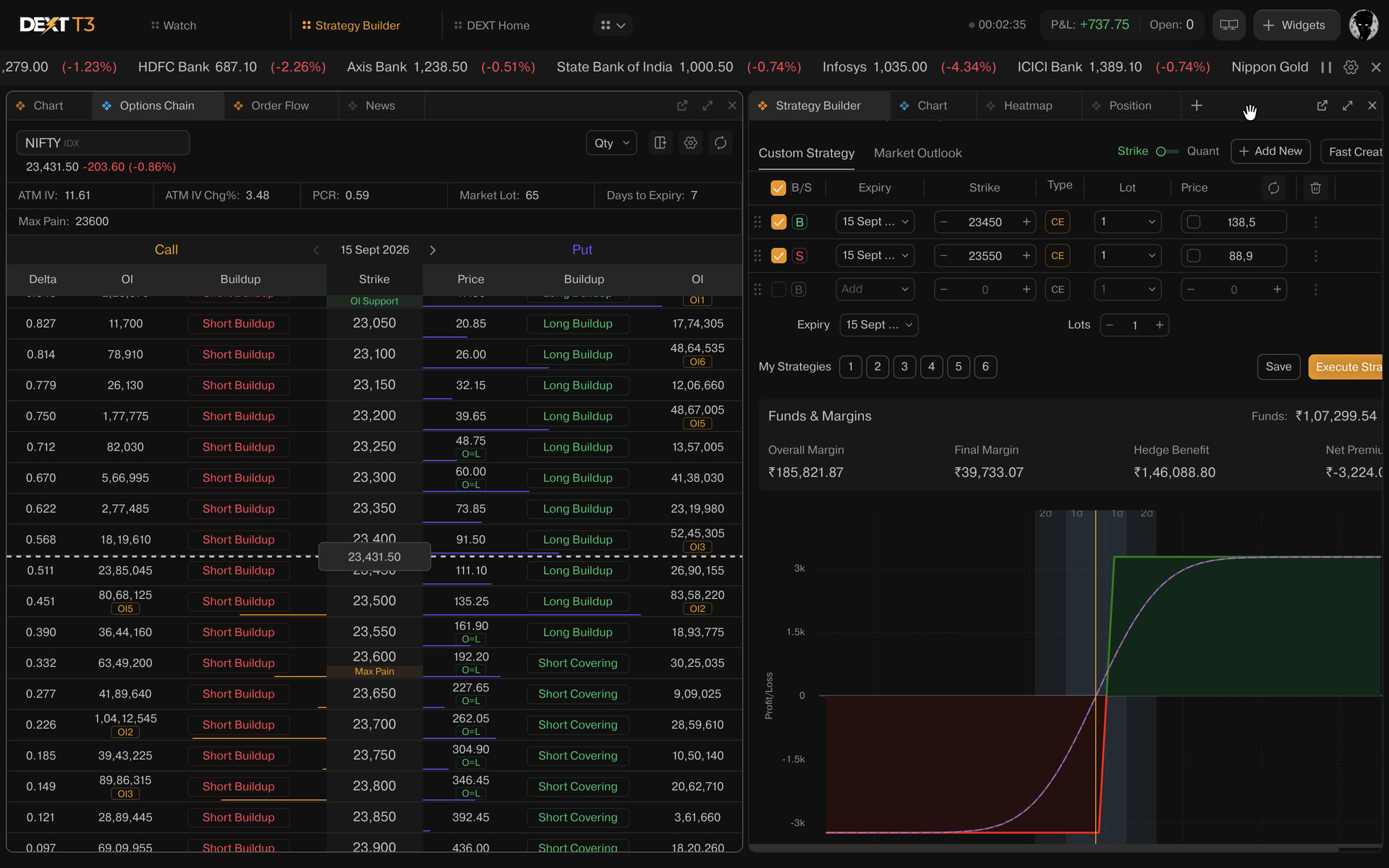The height and width of the screenshot is (868, 1389).
Task: Uncheck the 23550 strike leg checkbox
Action: tap(778, 256)
